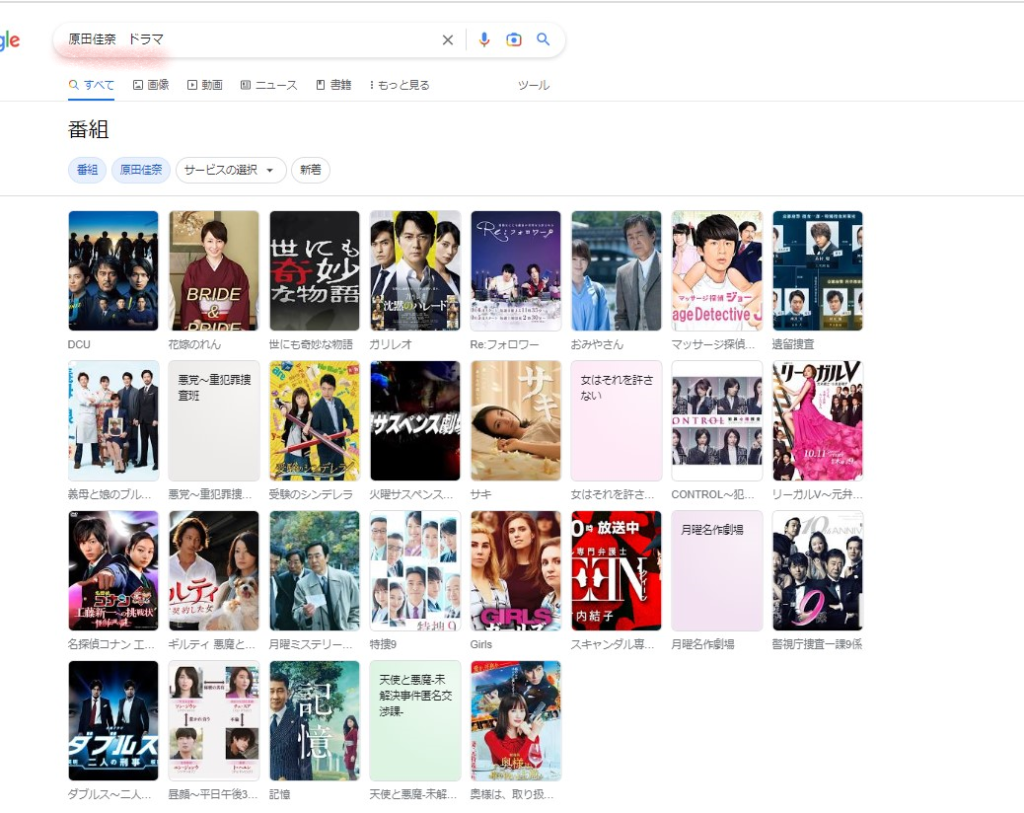Open the サービスの選択 dropdown
The height and width of the screenshot is (813, 1024).
click(231, 170)
